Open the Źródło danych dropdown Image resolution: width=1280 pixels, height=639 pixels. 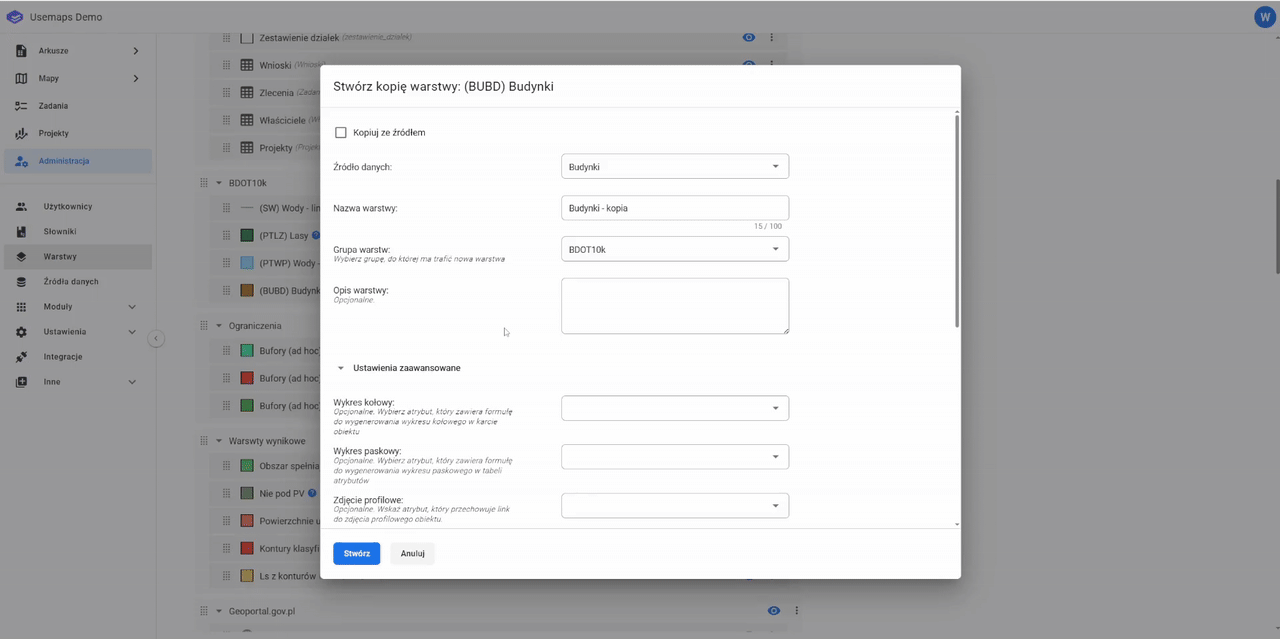675,167
